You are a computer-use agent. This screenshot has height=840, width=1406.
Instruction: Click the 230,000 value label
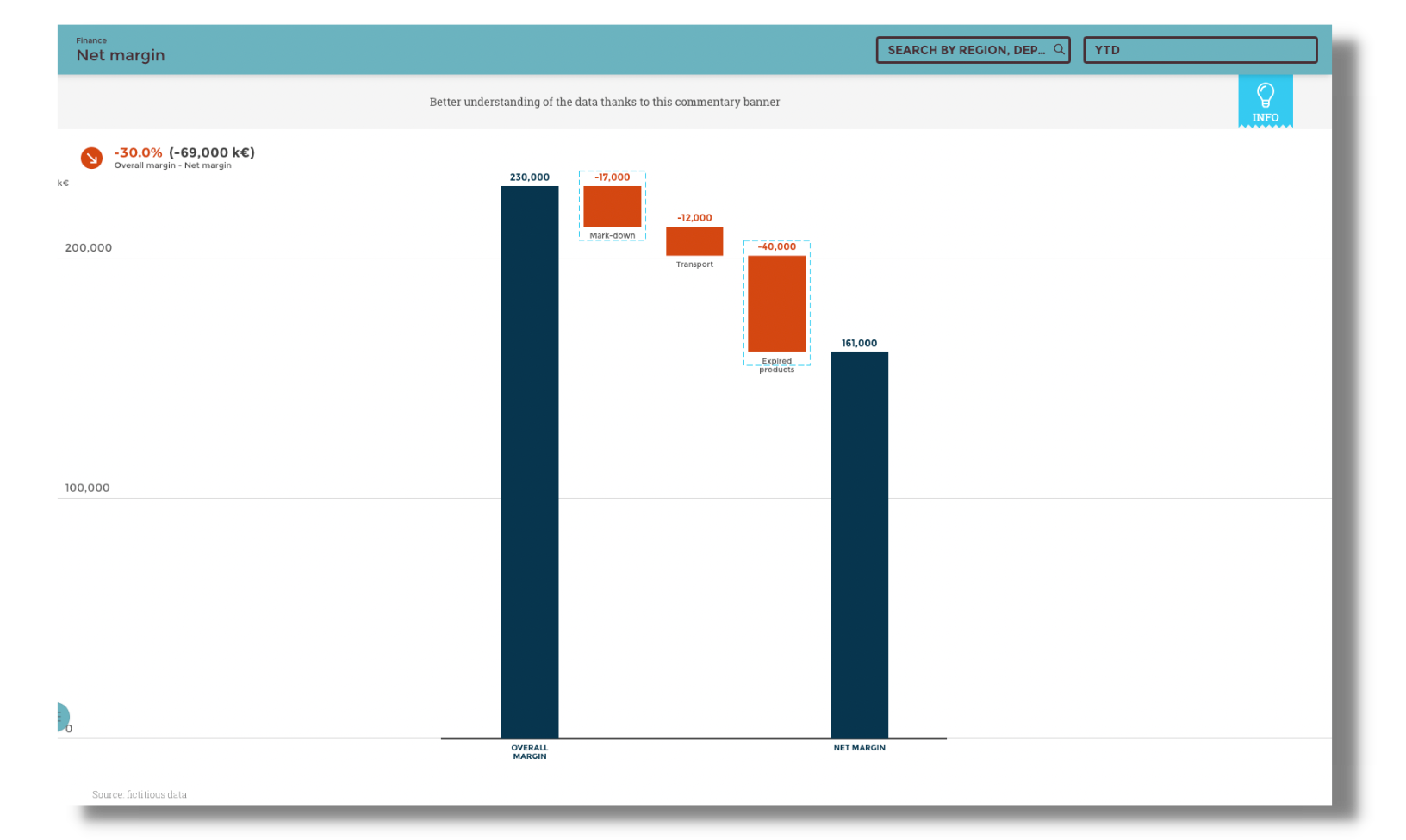click(x=529, y=177)
